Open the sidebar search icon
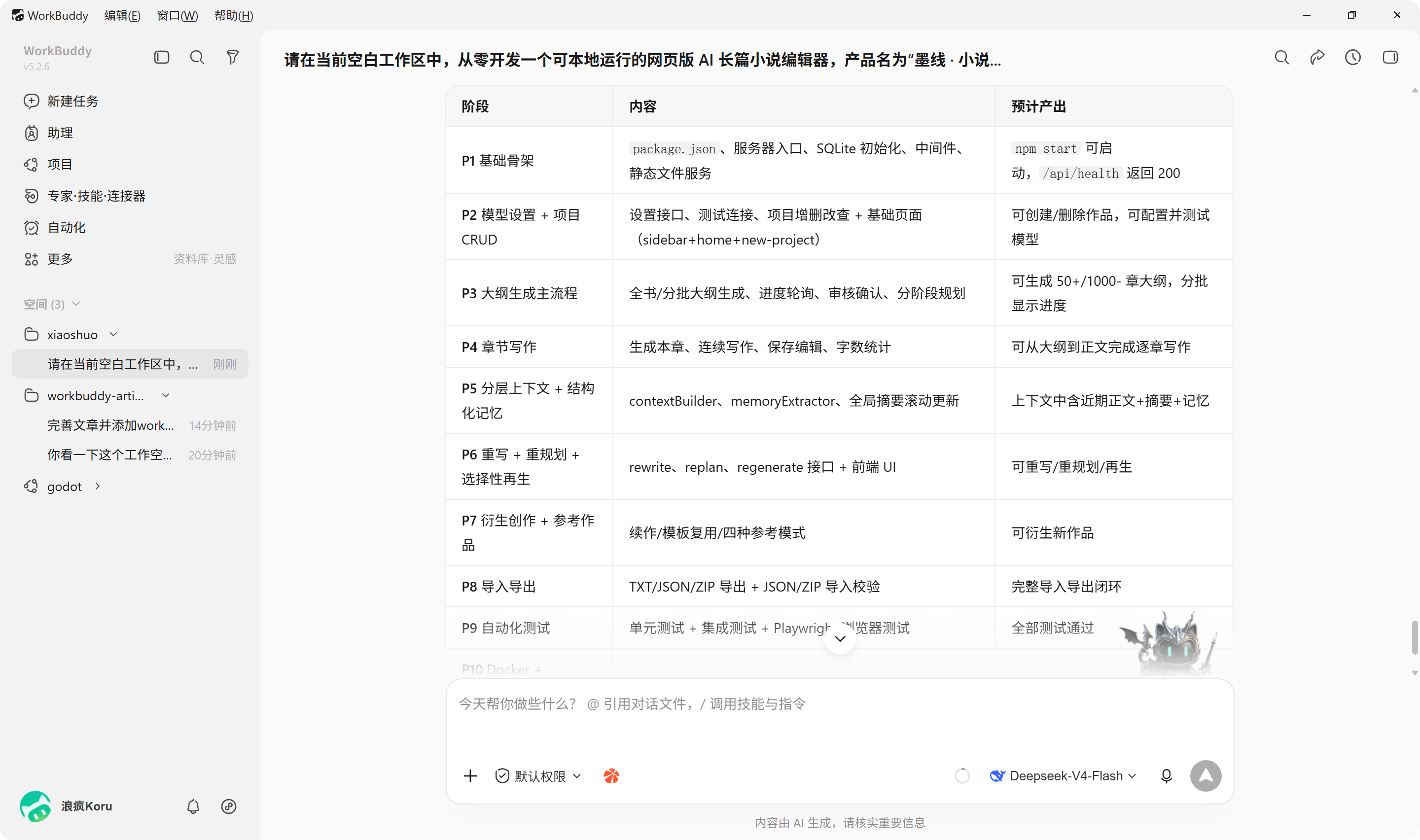The width and height of the screenshot is (1420, 840). [197, 57]
